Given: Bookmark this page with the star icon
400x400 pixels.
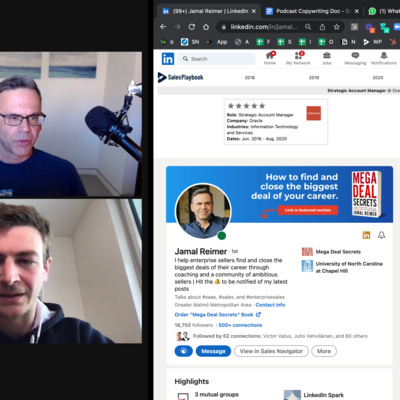Looking at the screenshot, I should point(337,27).
